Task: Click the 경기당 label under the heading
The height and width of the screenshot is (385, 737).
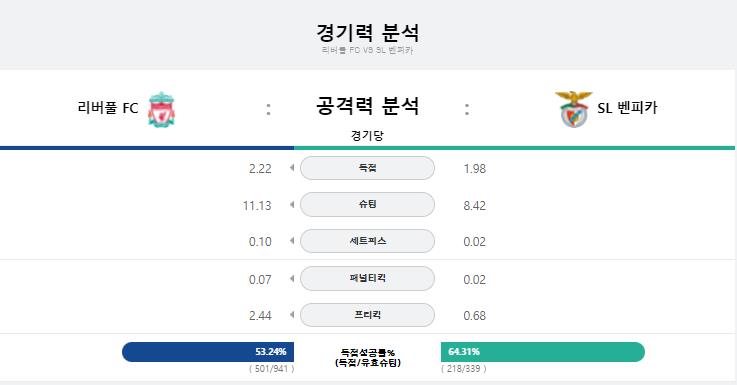Action: 367,135
